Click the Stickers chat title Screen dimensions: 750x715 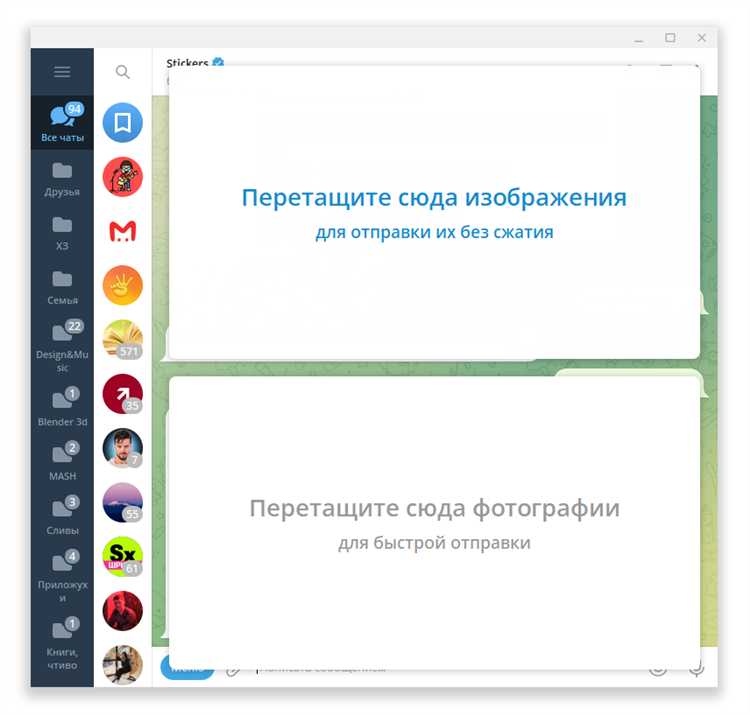click(x=188, y=63)
